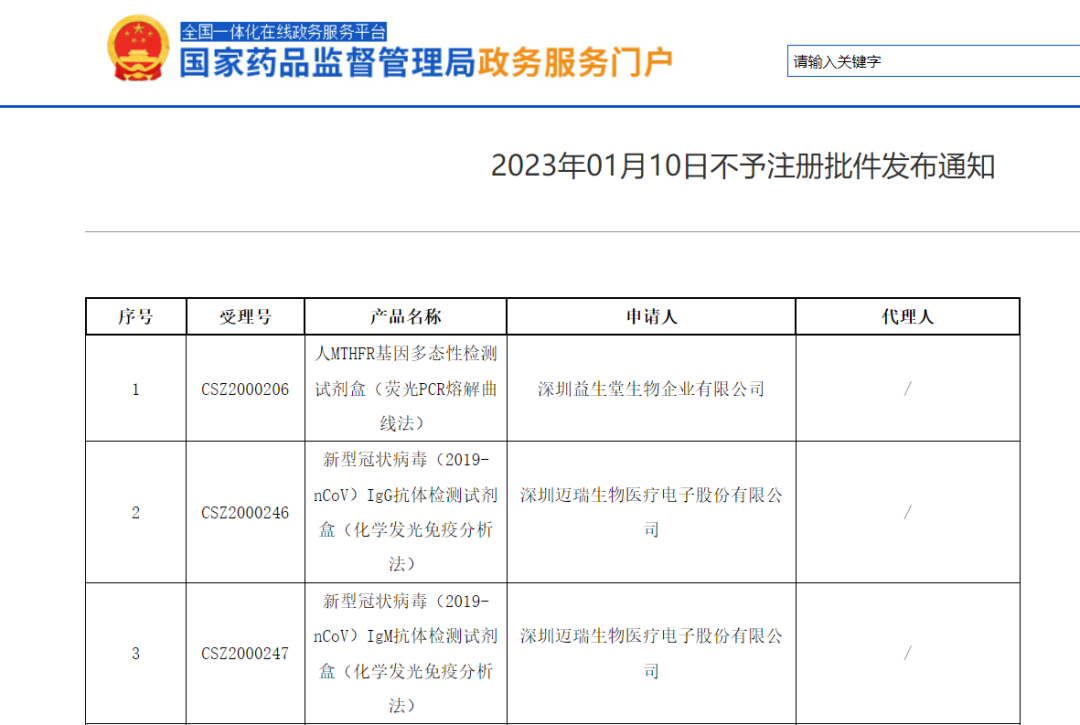Click the 2023年01月10日不予注册批件发布通知 page heading
This screenshot has width=1080, height=725.
click(x=742, y=166)
